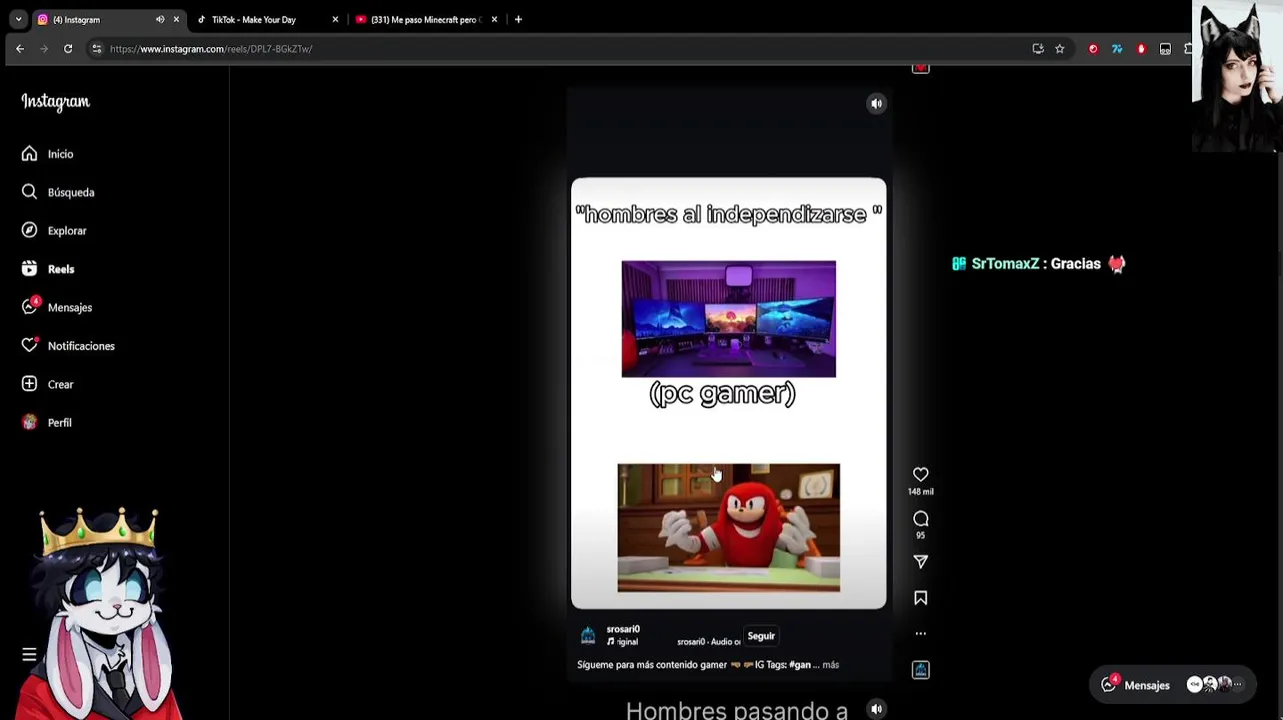
Task: Click the contact avatars in the floating Mensajes bar
Action: click(1214, 685)
